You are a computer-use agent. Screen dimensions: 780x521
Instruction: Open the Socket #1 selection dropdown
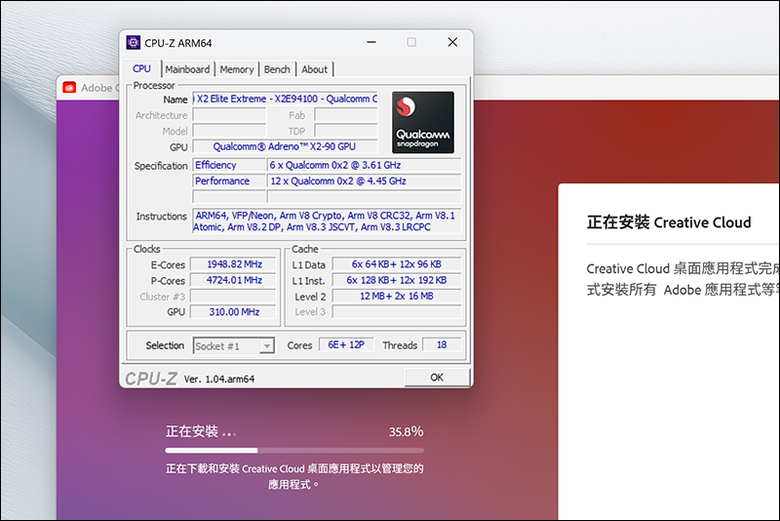tap(234, 346)
